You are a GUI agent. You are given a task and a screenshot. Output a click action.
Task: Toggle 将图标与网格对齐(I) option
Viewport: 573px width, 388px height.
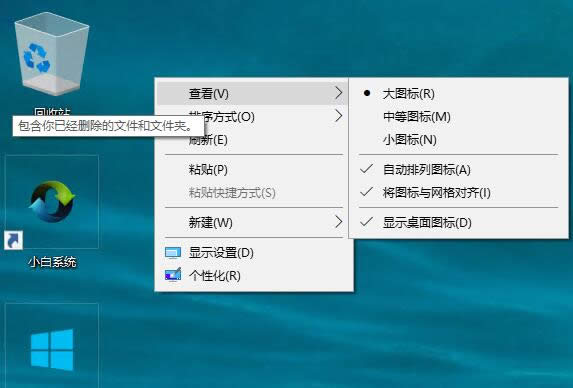coord(459,193)
